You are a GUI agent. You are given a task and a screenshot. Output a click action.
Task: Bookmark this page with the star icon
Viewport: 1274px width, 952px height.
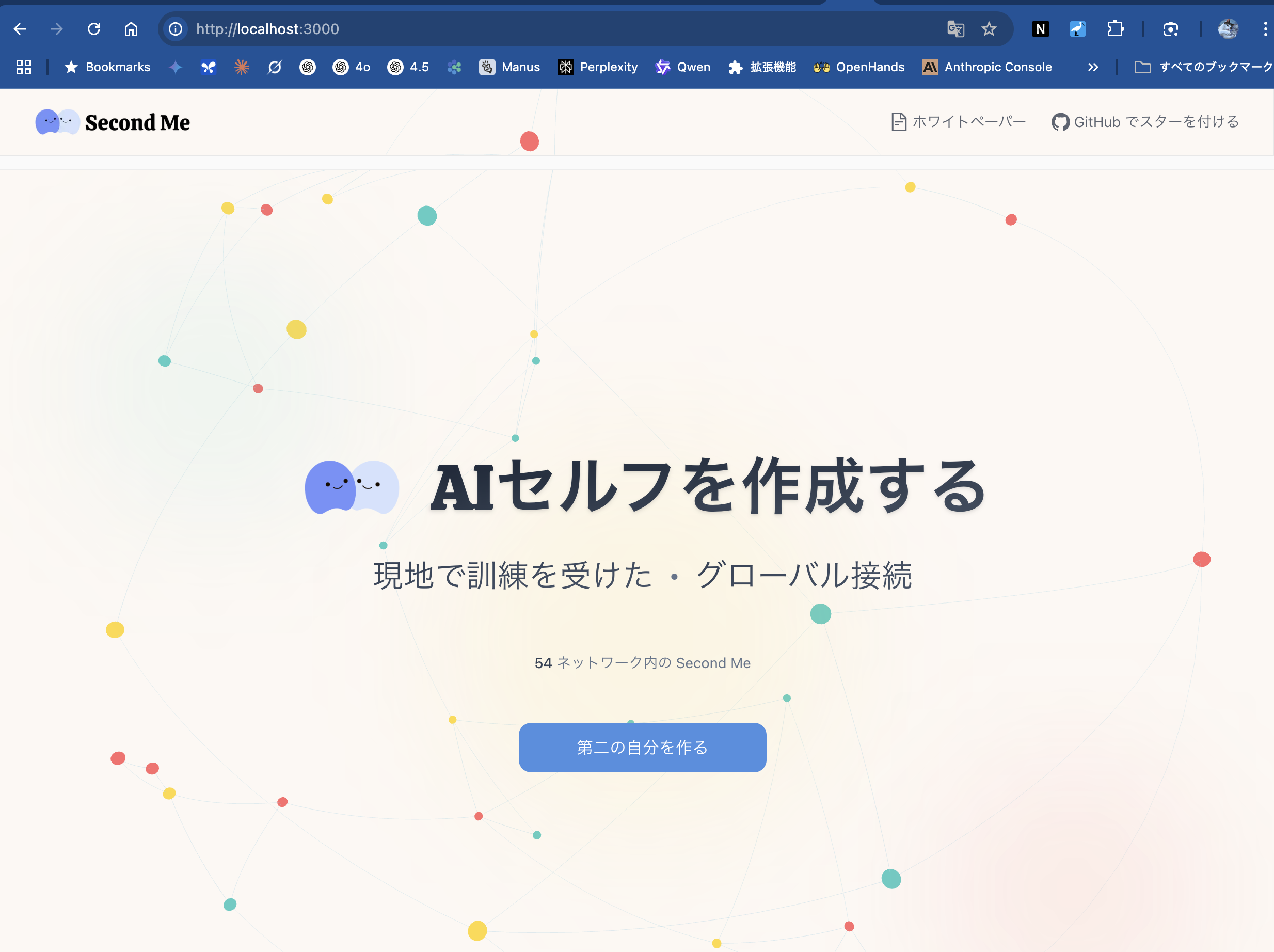point(989,29)
